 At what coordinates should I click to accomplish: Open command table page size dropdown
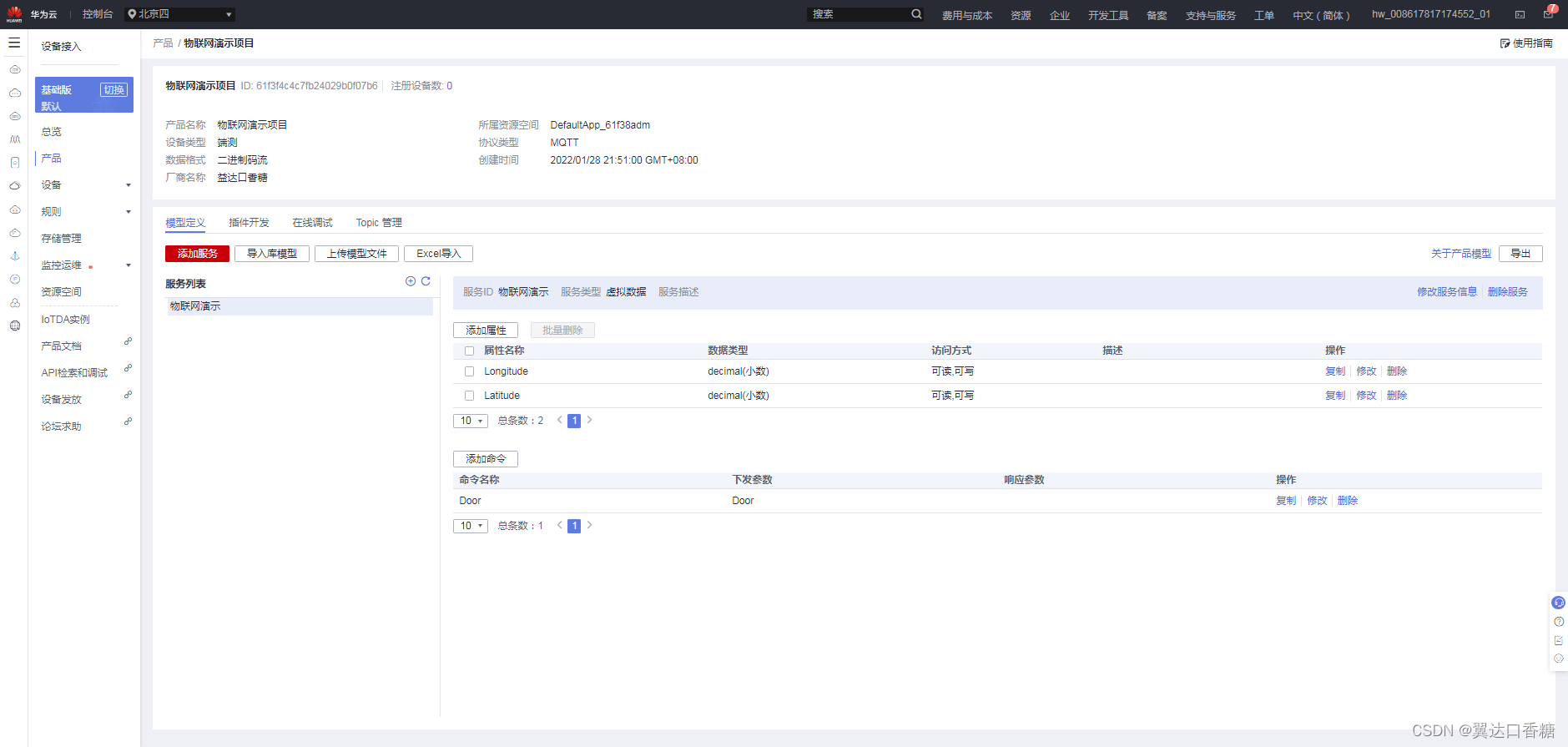pyautogui.click(x=471, y=526)
